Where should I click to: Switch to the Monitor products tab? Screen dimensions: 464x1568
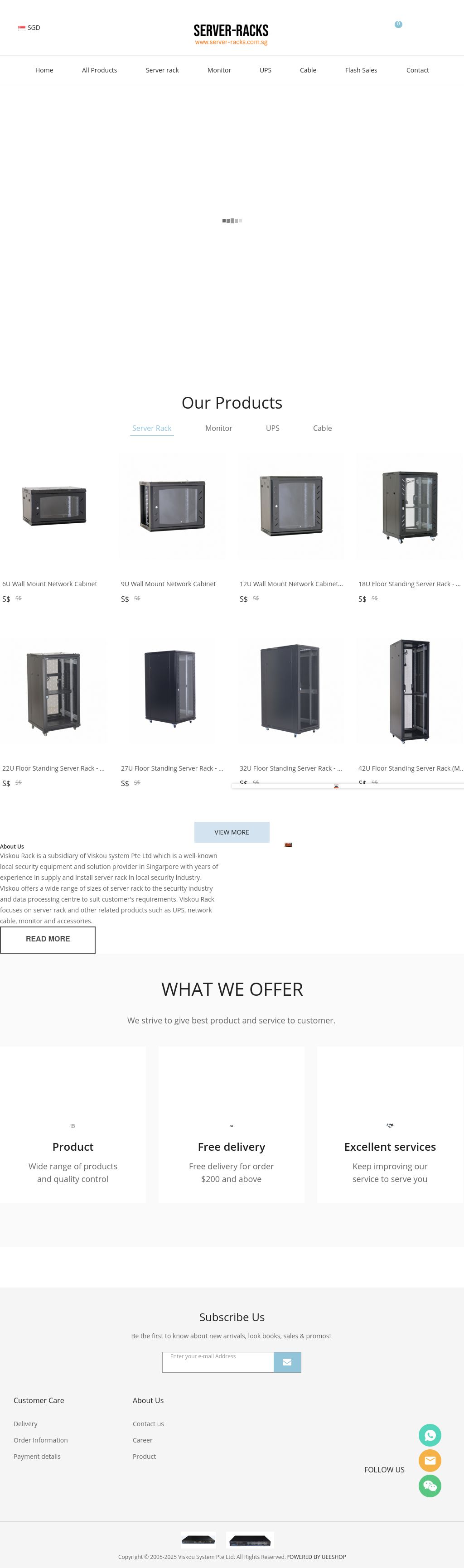click(218, 429)
